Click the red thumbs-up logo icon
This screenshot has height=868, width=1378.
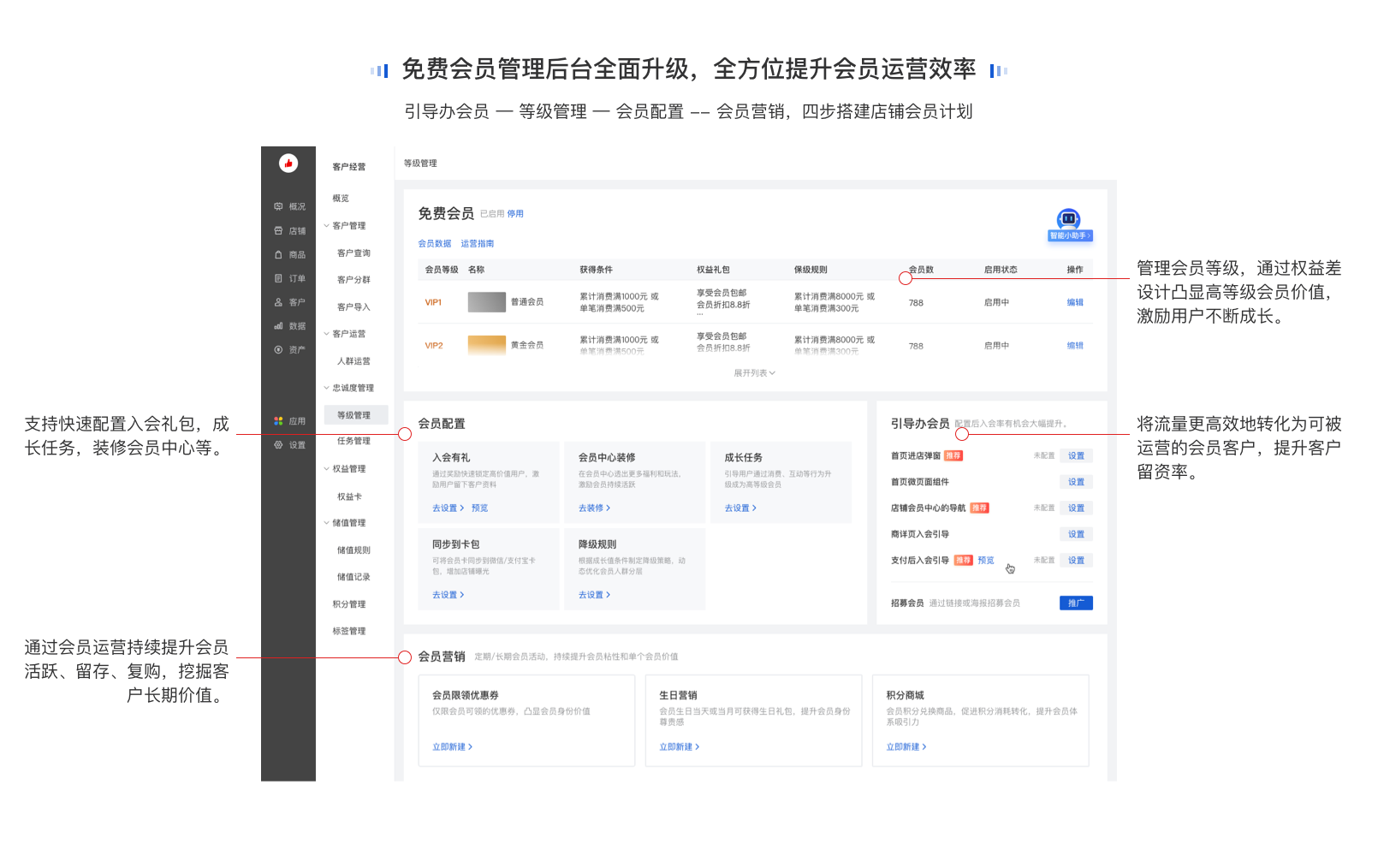point(288,163)
